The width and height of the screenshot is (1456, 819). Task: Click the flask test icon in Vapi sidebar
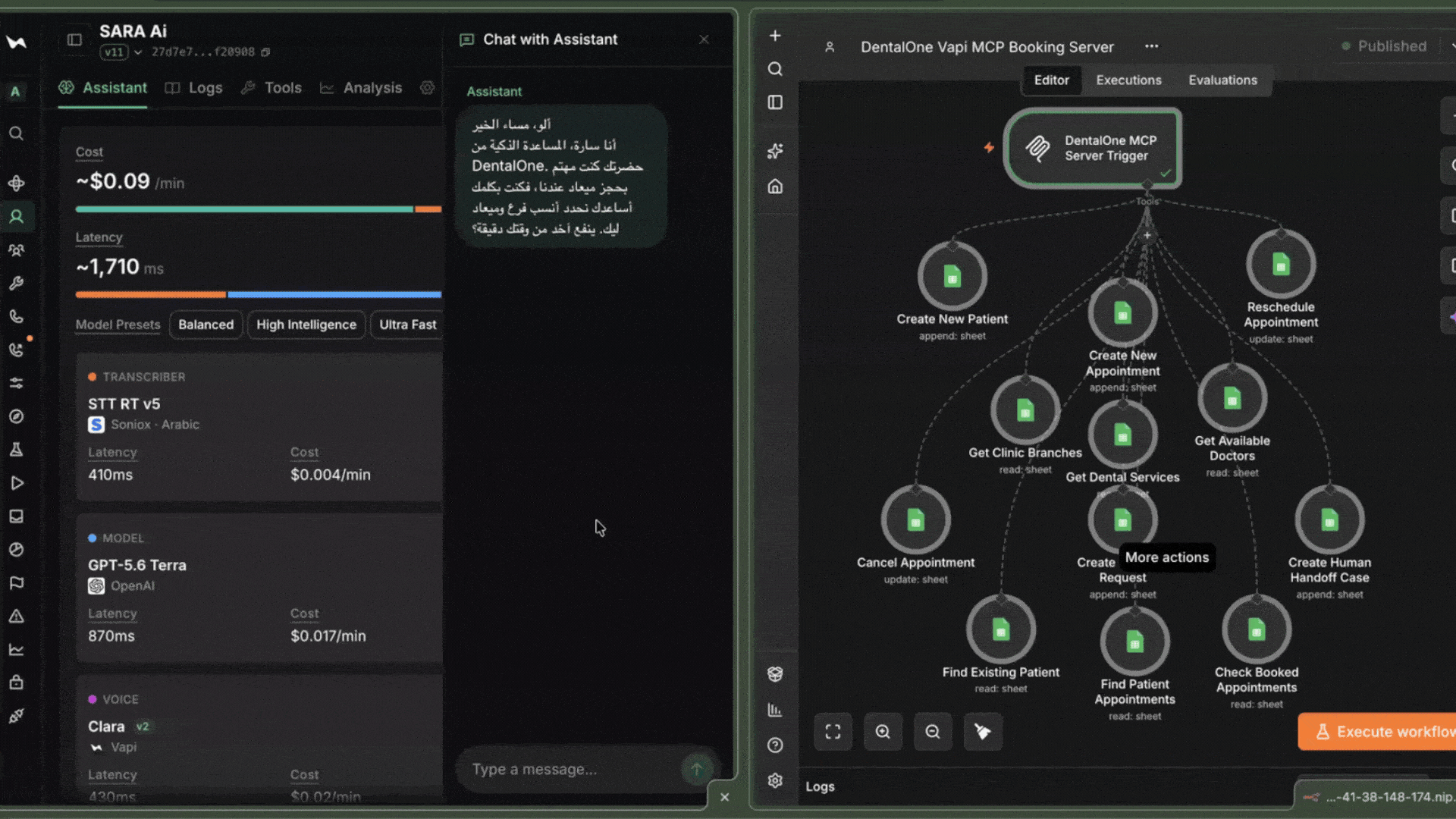(x=16, y=450)
